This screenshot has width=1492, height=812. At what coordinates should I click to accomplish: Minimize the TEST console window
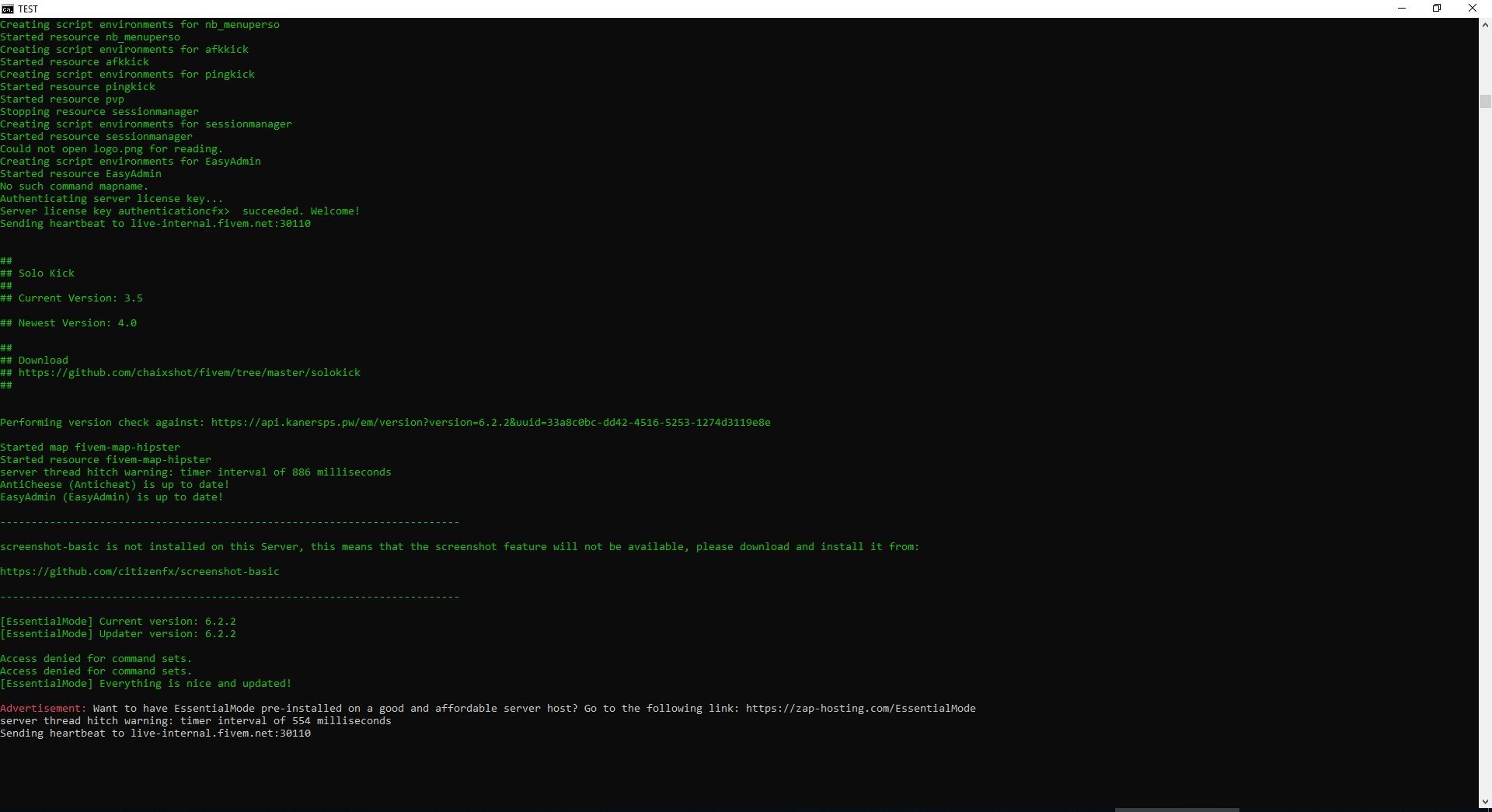(1402, 9)
